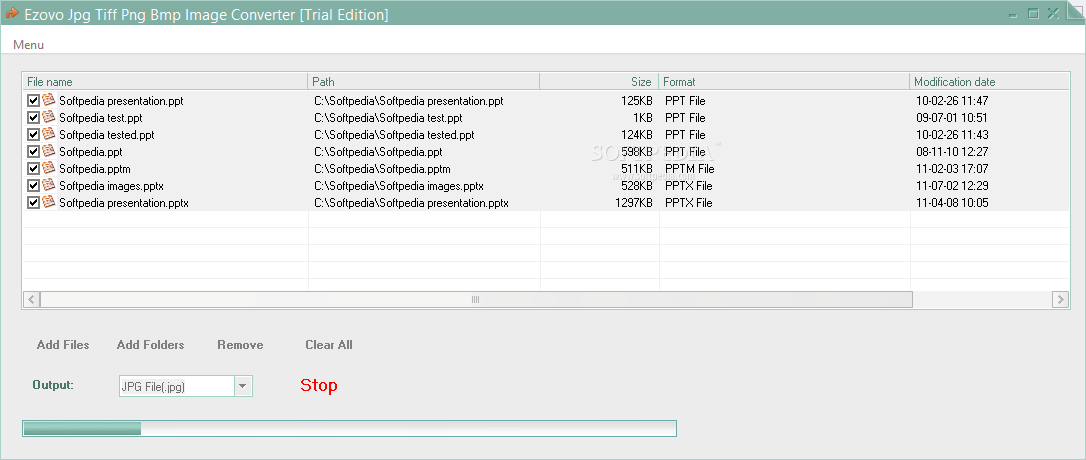Click the left scroll arrow of file list

pos(32,299)
